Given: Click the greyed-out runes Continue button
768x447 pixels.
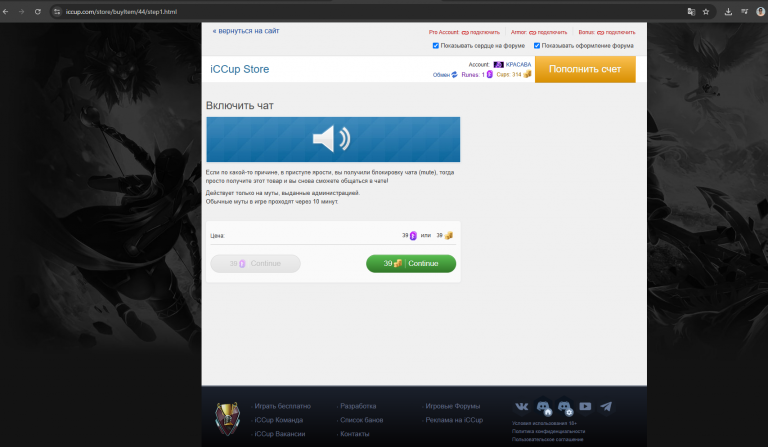Looking at the screenshot, I should click(x=255, y=263).
